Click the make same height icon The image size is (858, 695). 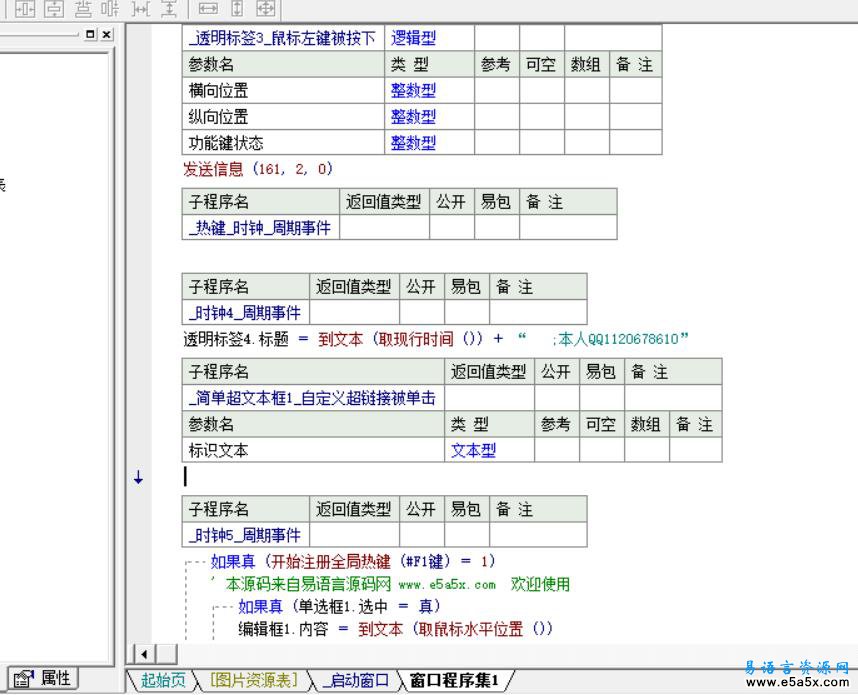237,8
